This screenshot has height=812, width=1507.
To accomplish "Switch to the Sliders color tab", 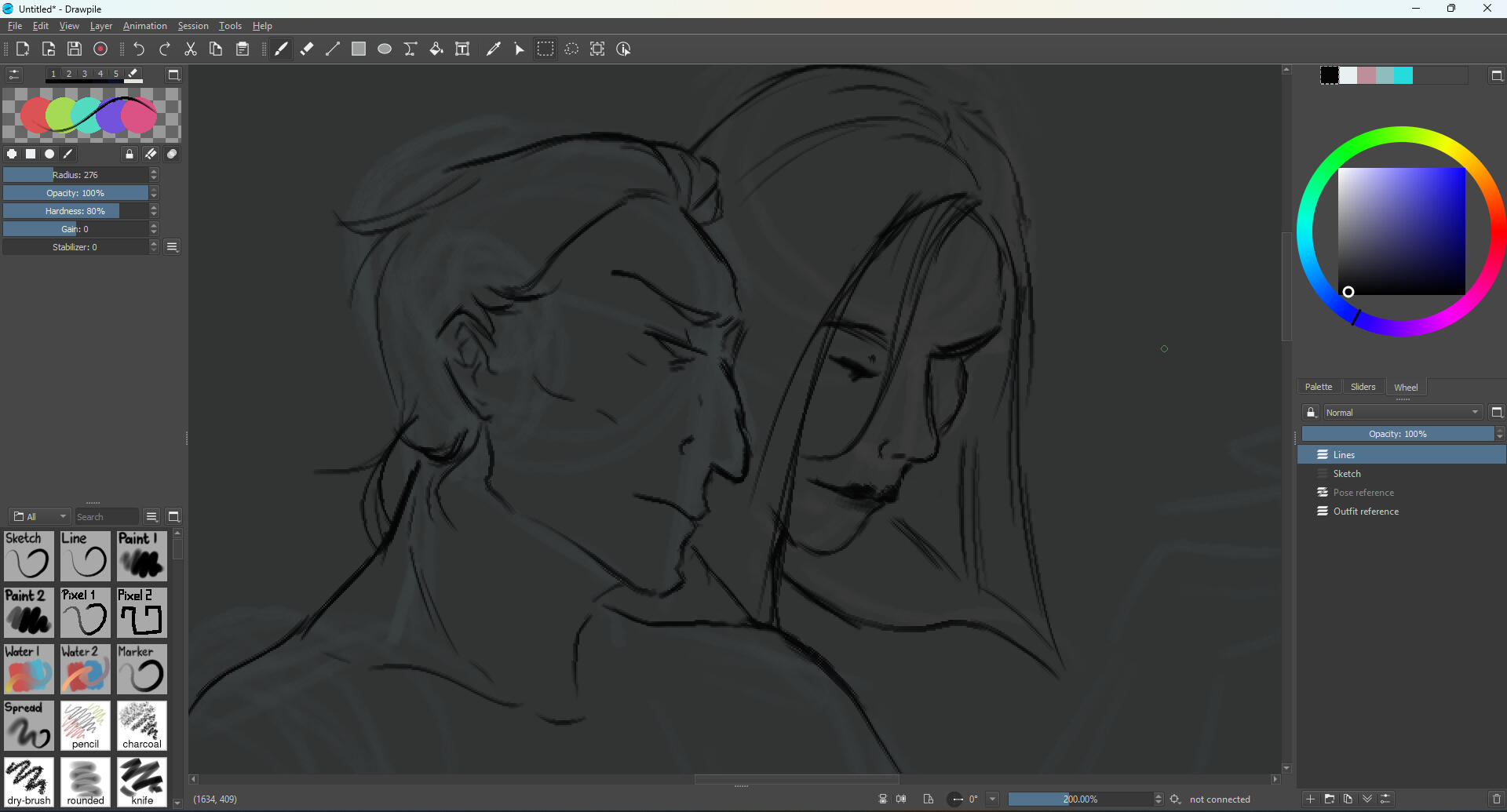I will click(x=1363, y=387).
